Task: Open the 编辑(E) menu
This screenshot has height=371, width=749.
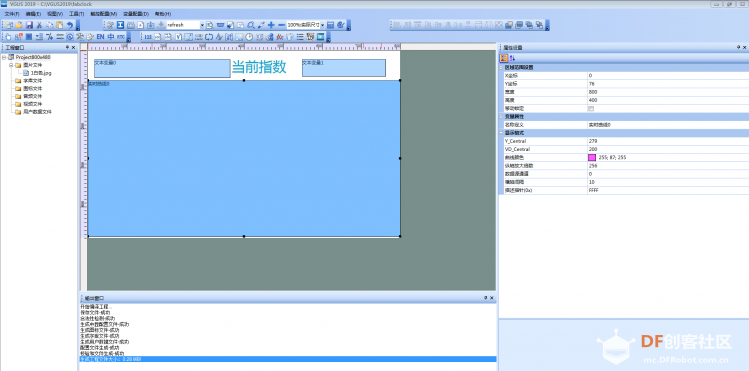Action: pos(33,14)
